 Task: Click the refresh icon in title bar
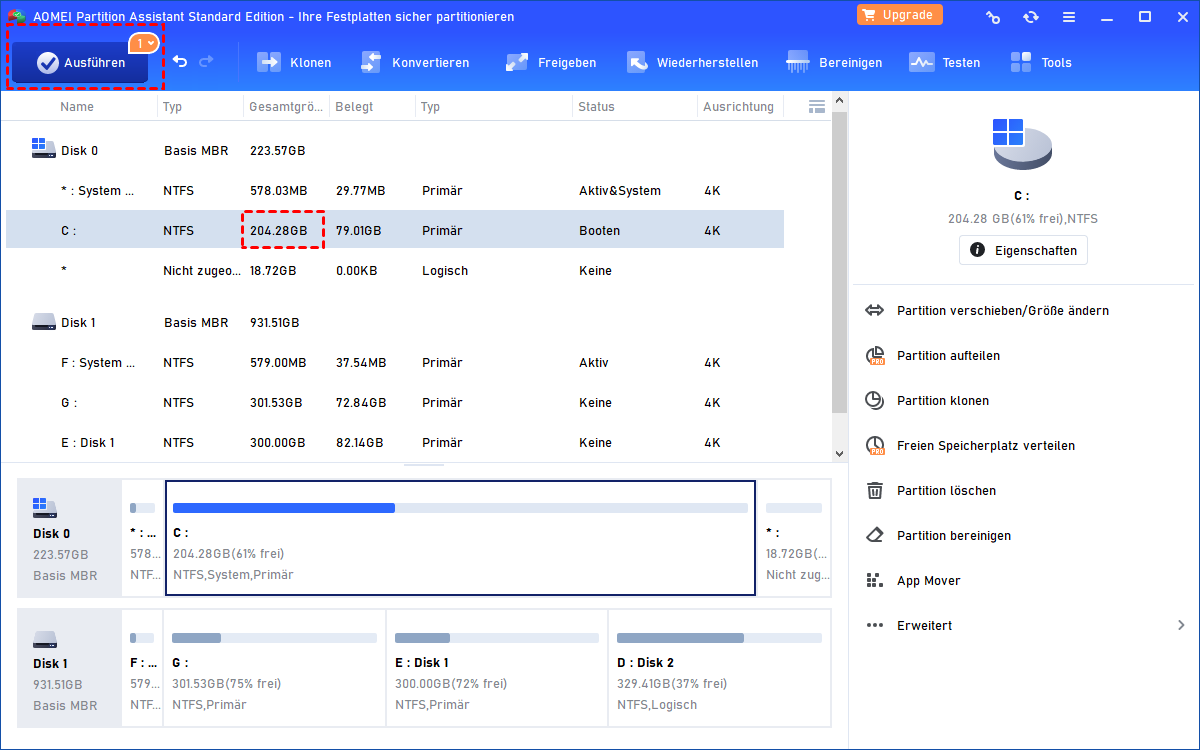click(x=1031, y=17)
